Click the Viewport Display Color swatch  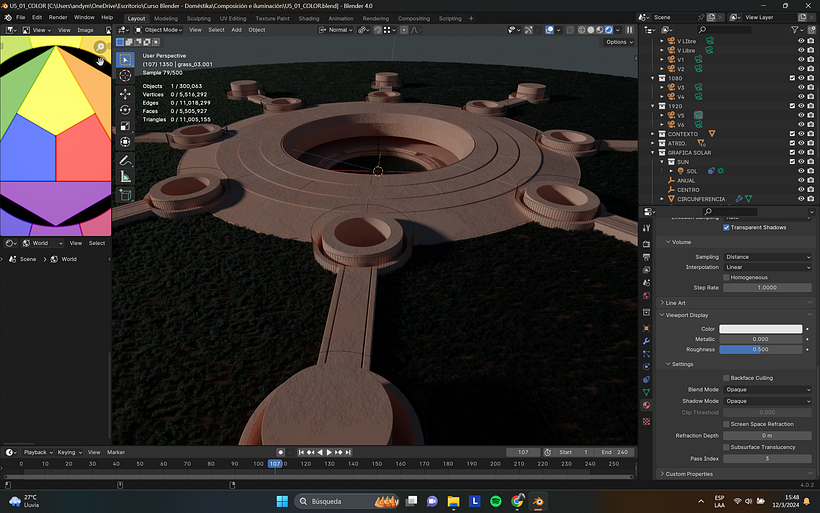pos(760,329)
